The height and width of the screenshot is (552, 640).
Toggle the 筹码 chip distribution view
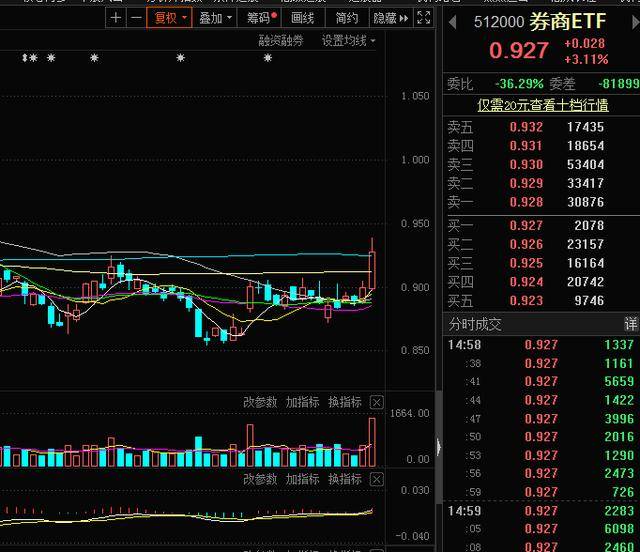262,18
